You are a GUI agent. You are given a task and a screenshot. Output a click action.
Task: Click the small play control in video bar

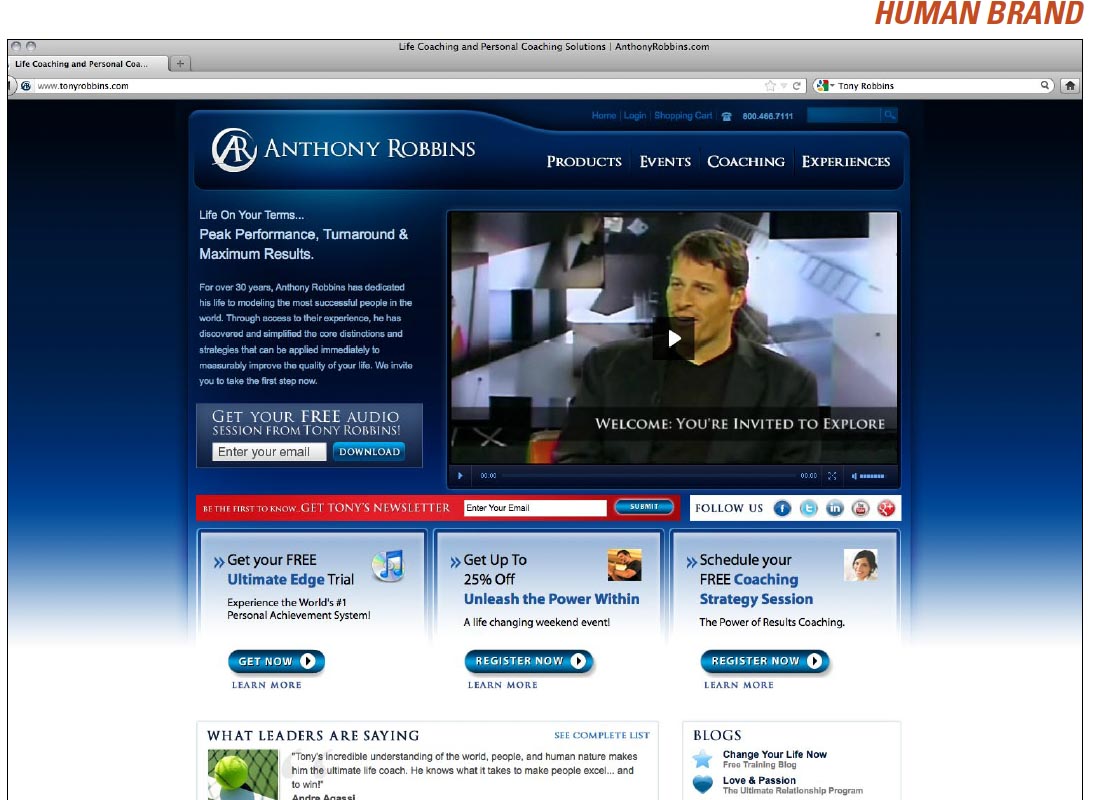pos(460,476)
